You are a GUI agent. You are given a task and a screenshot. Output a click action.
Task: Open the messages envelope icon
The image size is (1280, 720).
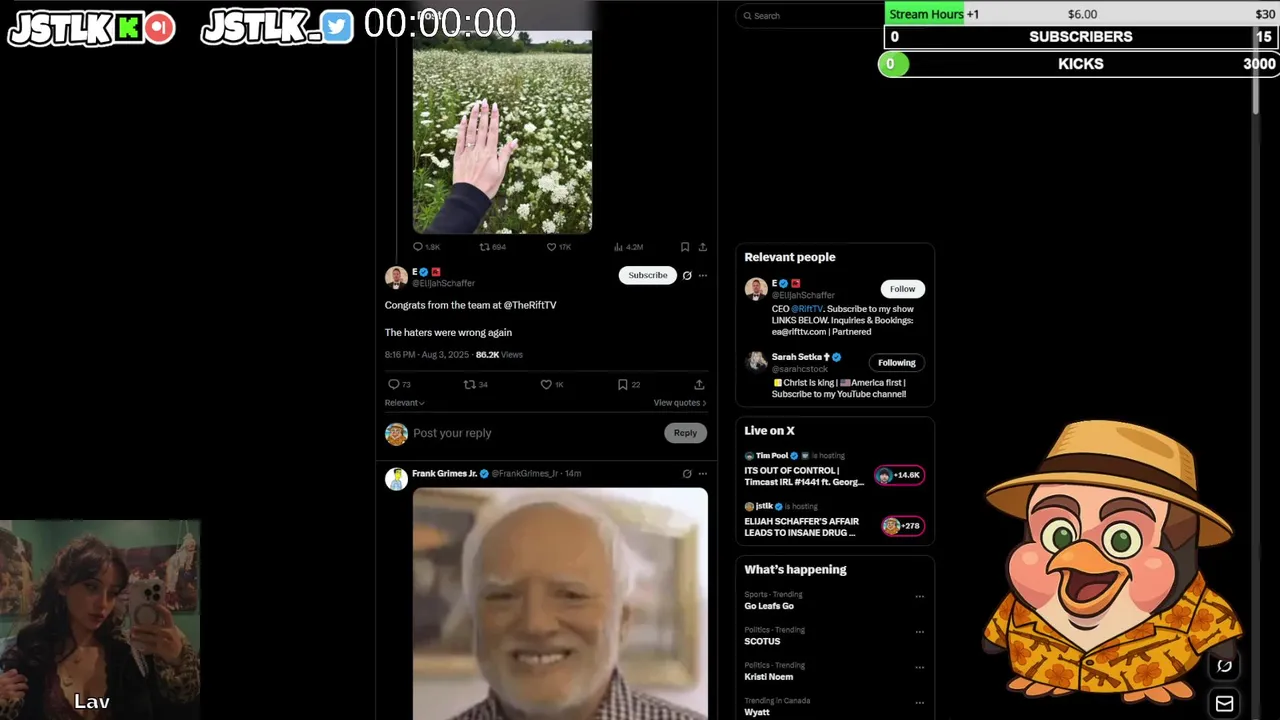(1224, 704)
